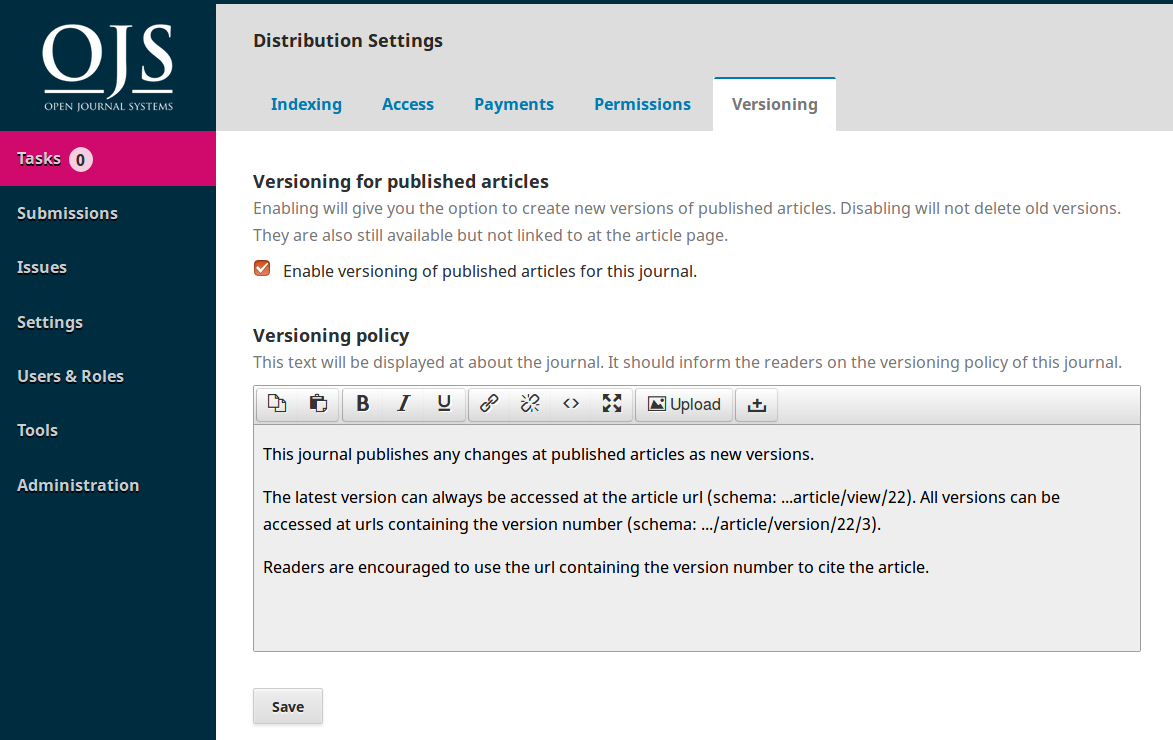Viewport: 1173px width, 740px height.
Task: Open the Indexing tab
Action: (306, 104)
